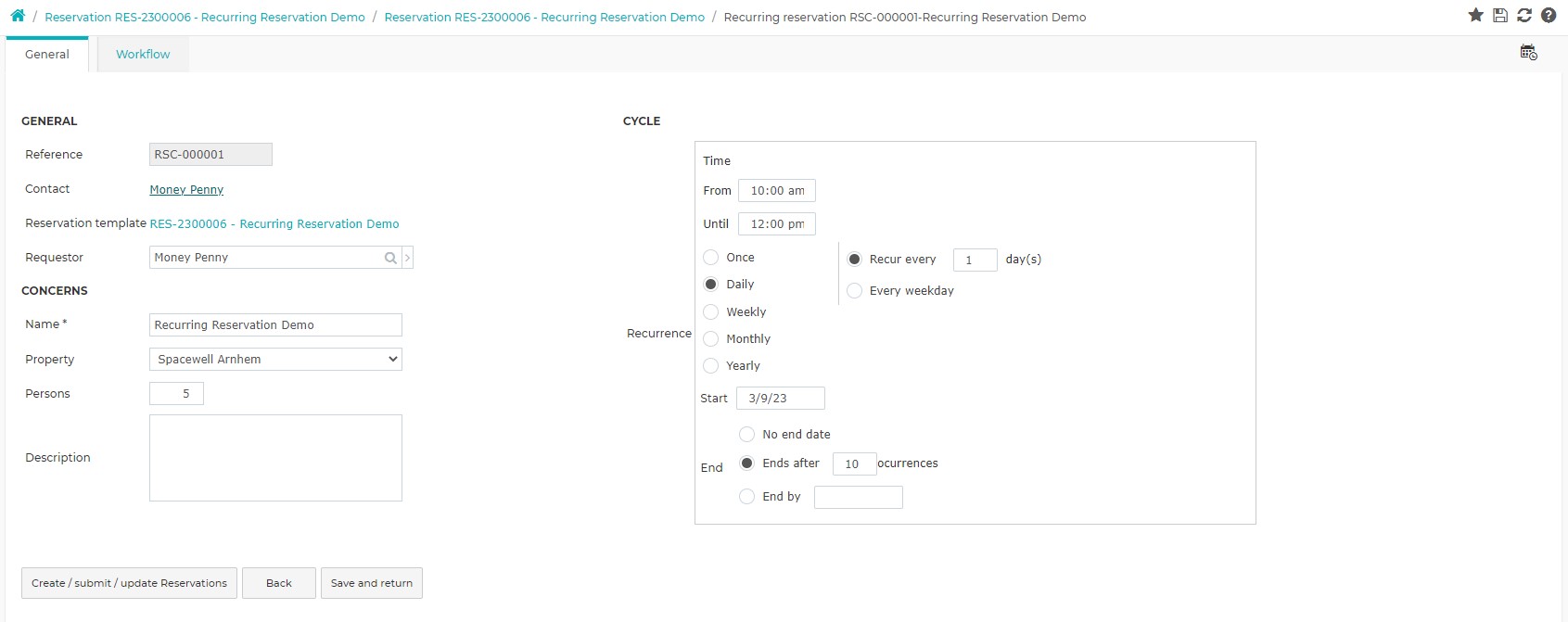Click the Recurring reservation RSC-000001 breadcrumb text
Image resolution: width=1568 pixels, height=622 pixels.
[905, 18]
